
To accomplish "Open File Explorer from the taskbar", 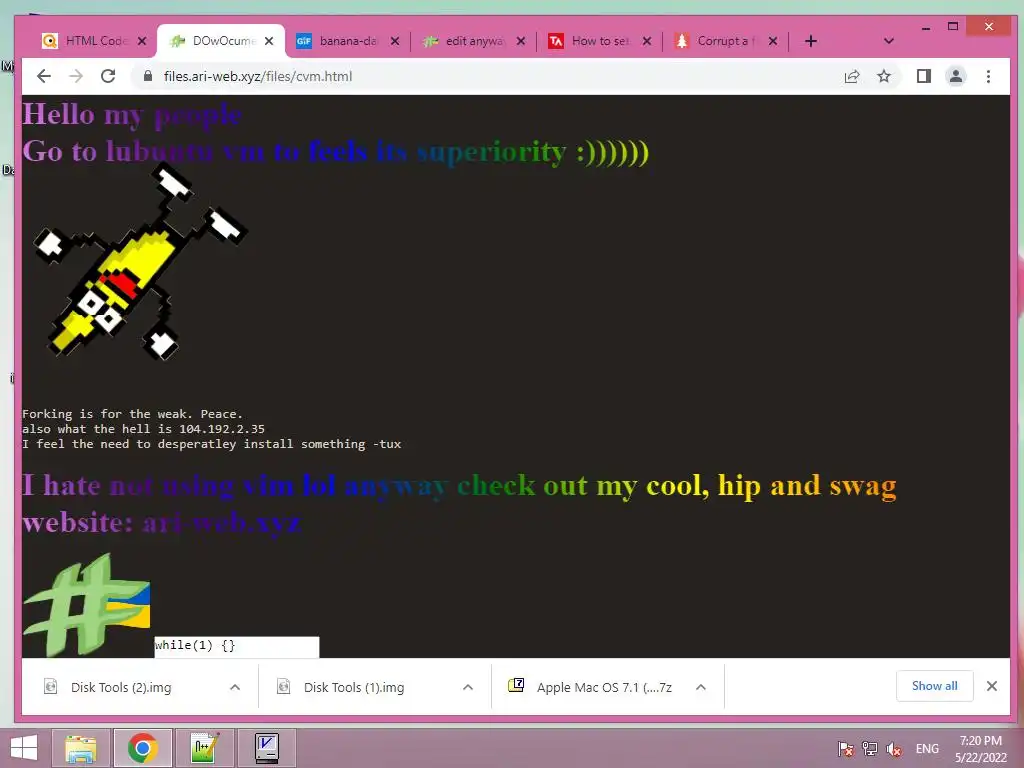I will (x=81, y=748).
